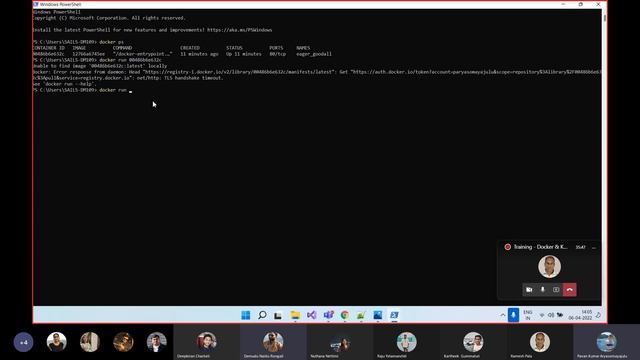The width and height of the screenshot is (640, 360).
Task: Minimize the Windows PowerShell window
Action: point(563,4)
